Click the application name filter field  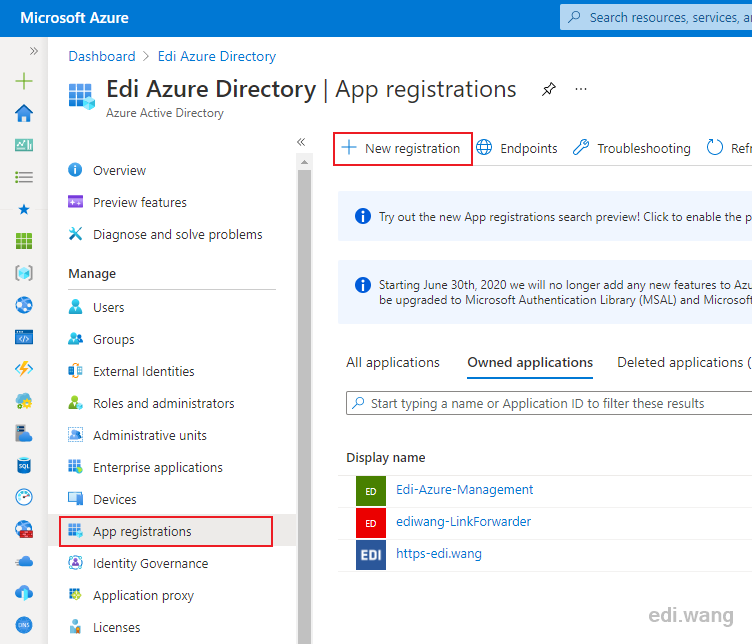point(549,403)
